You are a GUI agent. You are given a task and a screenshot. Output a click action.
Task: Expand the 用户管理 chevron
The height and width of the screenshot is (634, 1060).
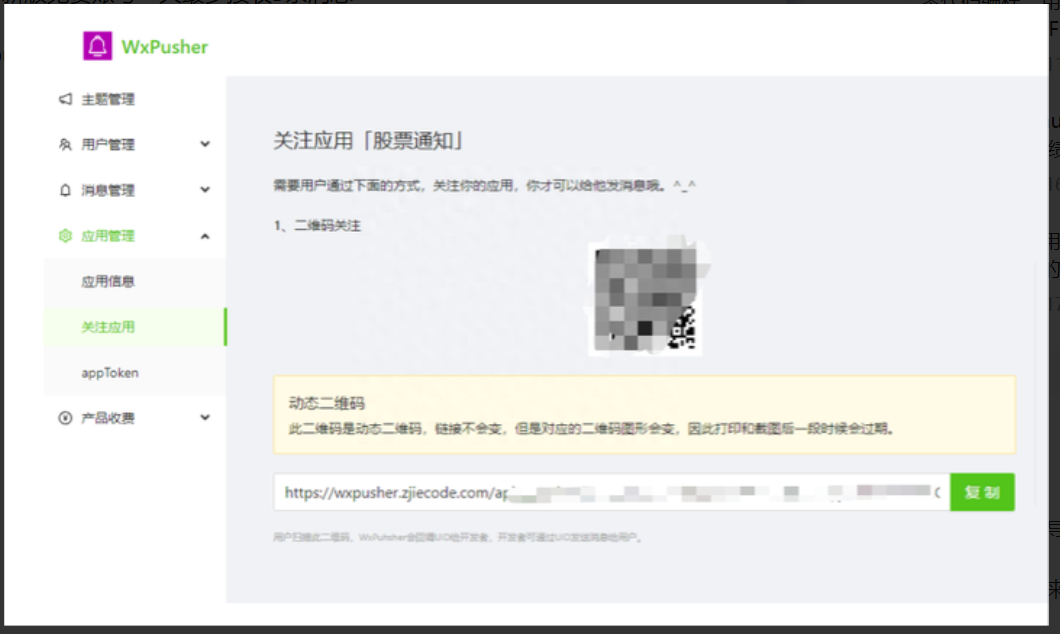coord(205,144)
